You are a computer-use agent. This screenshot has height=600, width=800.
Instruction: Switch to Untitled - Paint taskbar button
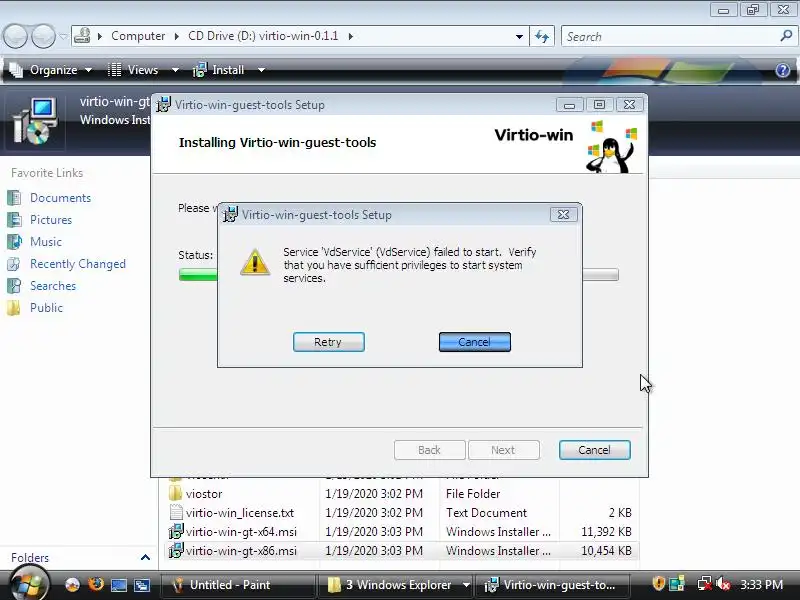tap(238, 585)
